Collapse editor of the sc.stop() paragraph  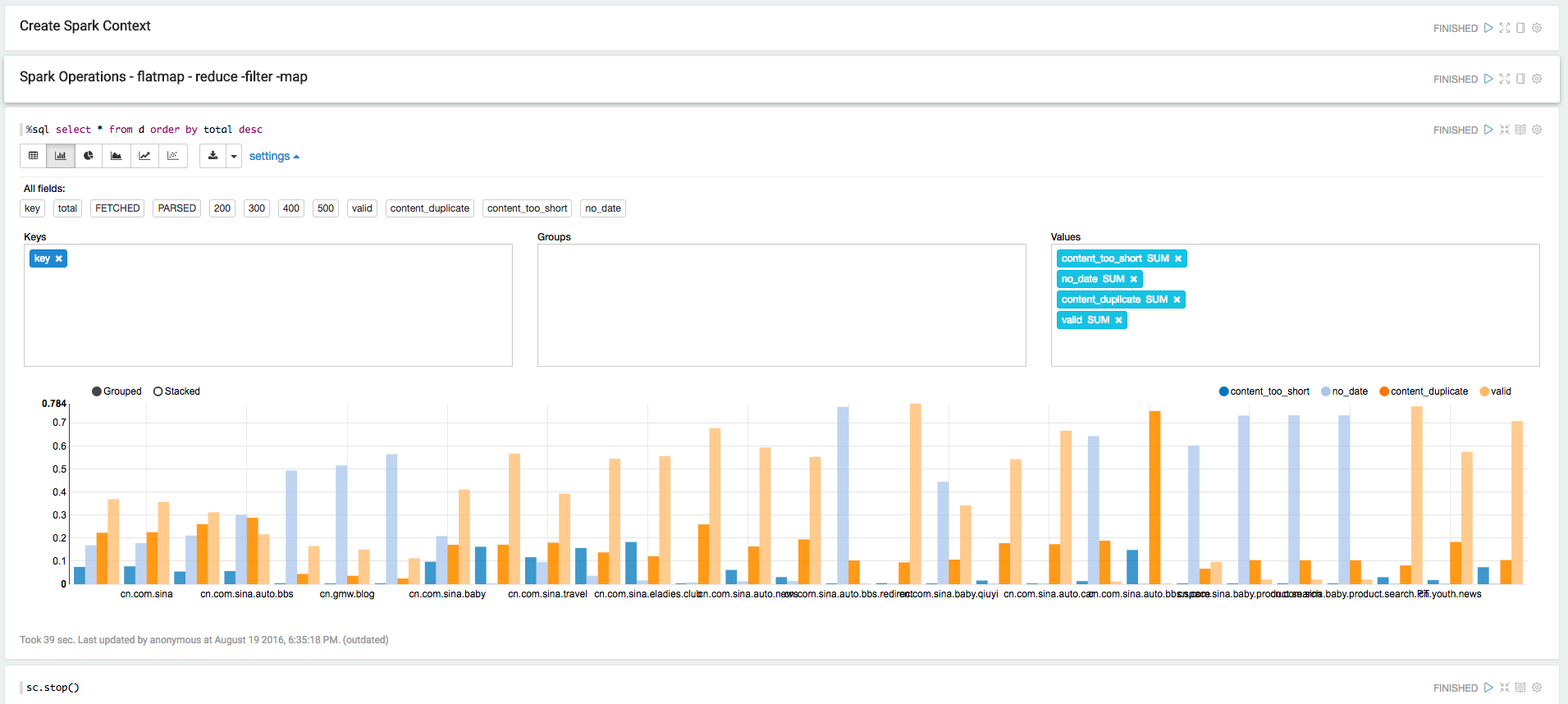pyautogui.click(x=1505, y=688)
